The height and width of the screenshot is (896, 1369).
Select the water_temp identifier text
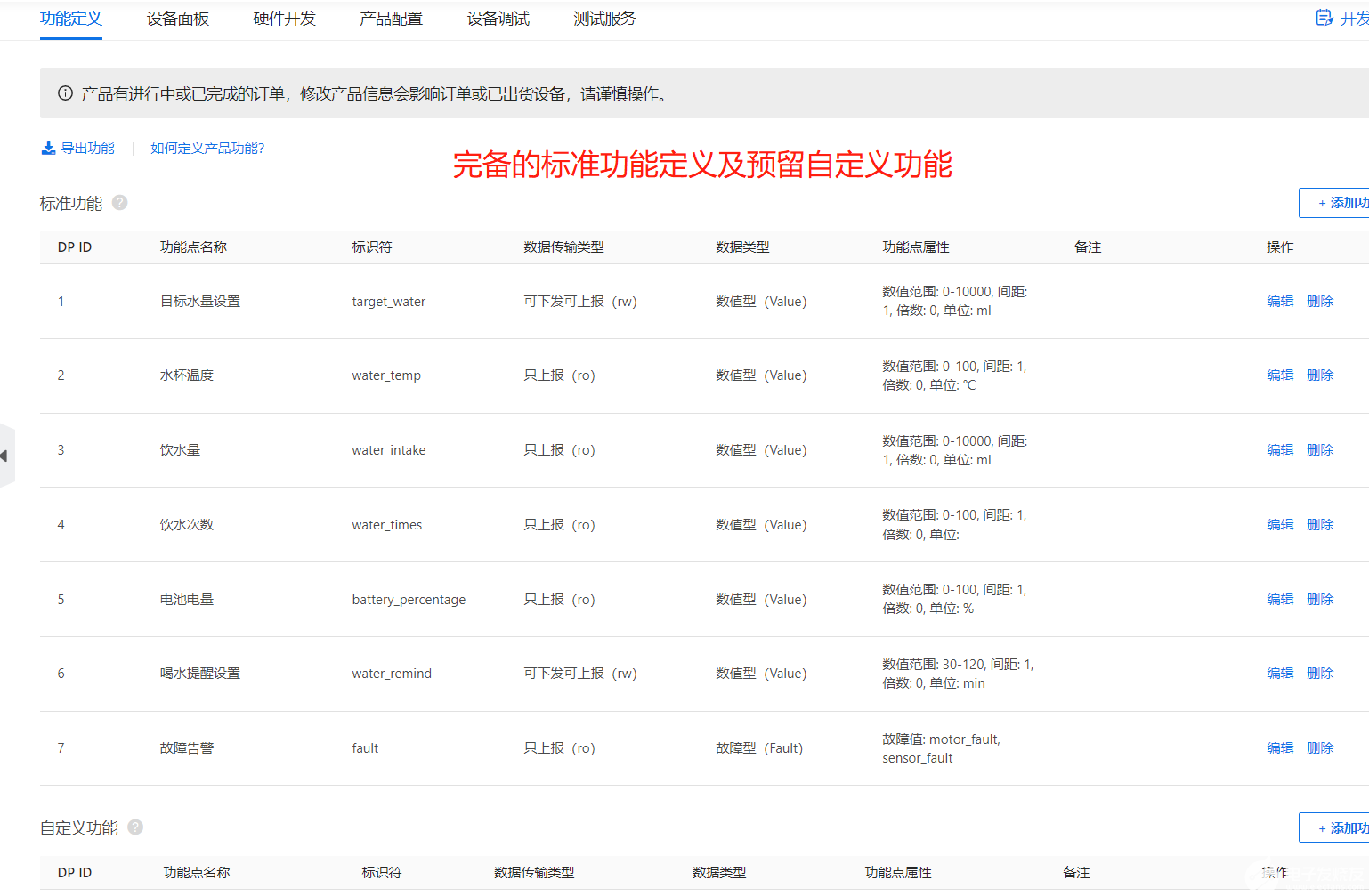[386, 375]
